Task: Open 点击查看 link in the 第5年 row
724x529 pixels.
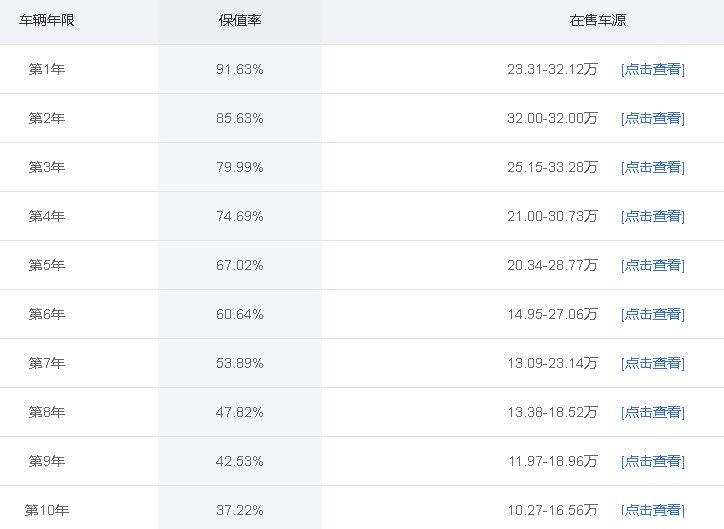Action: coord(652,265)
